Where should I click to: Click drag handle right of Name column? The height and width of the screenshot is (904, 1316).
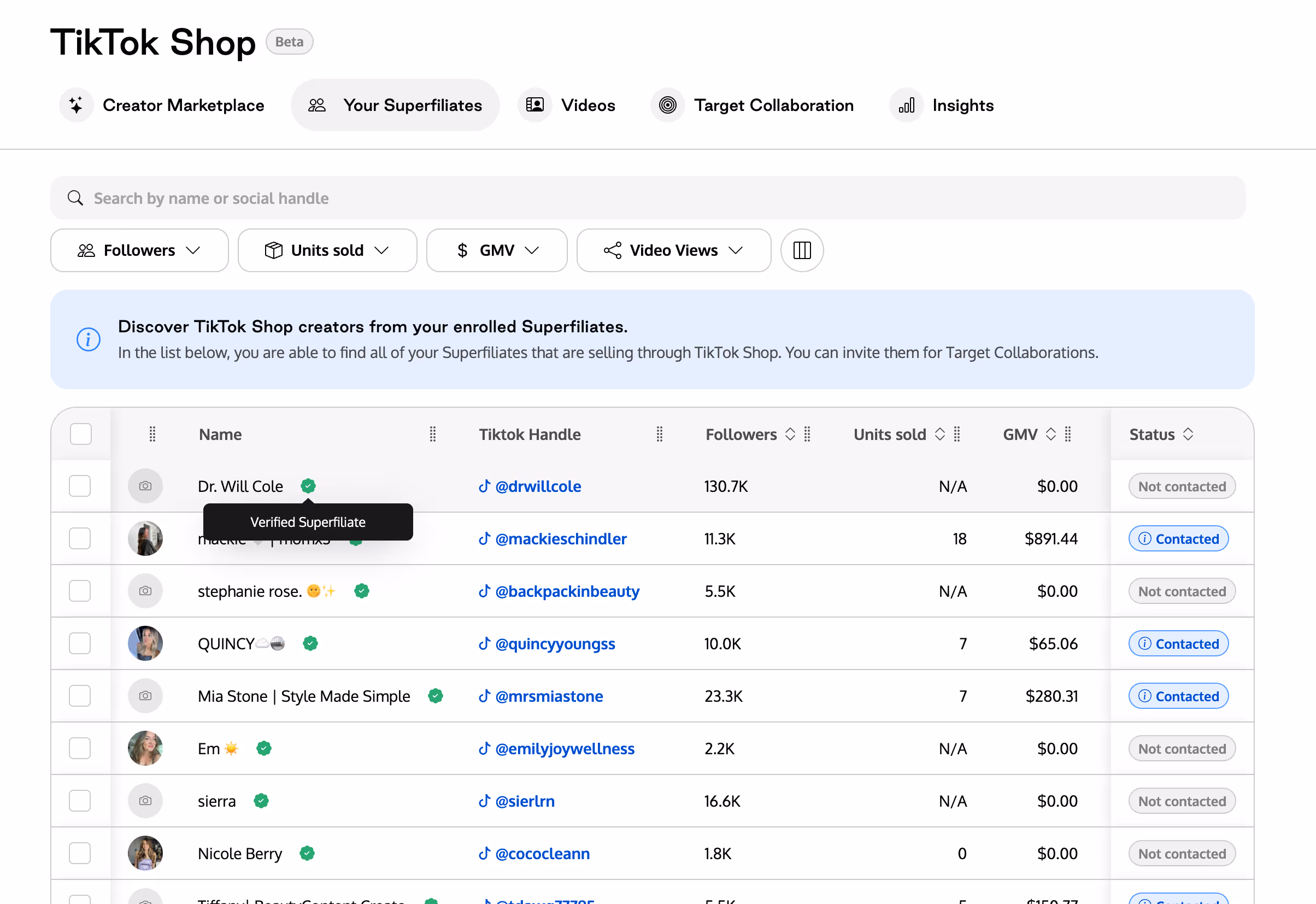coord(433,434)
